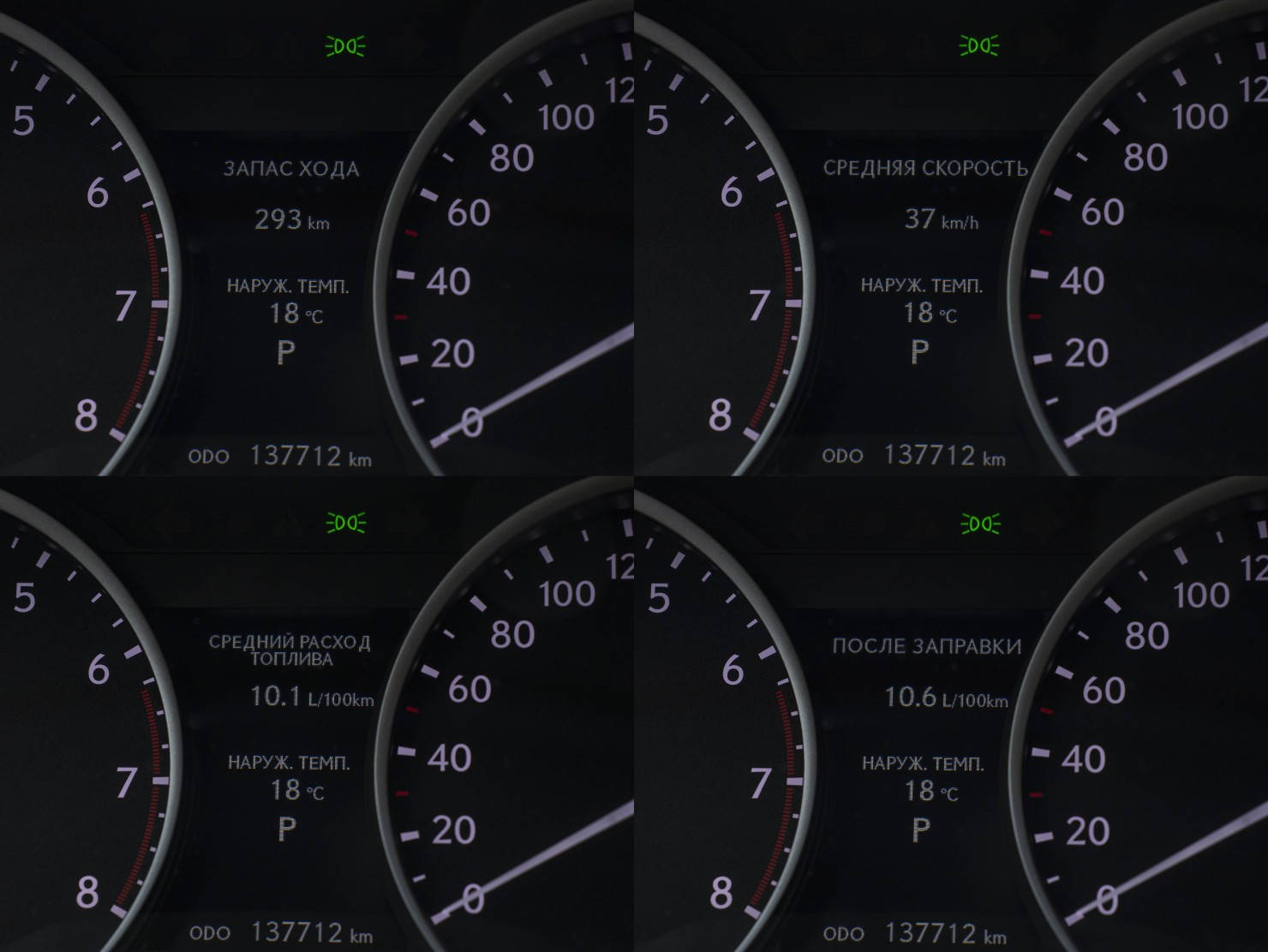Click the tachometer 6 mark in the ПОСЛЕ ЗАПРАВКИ panel
Viewport: 1268px width, 952px height.
tap(733, 670)
